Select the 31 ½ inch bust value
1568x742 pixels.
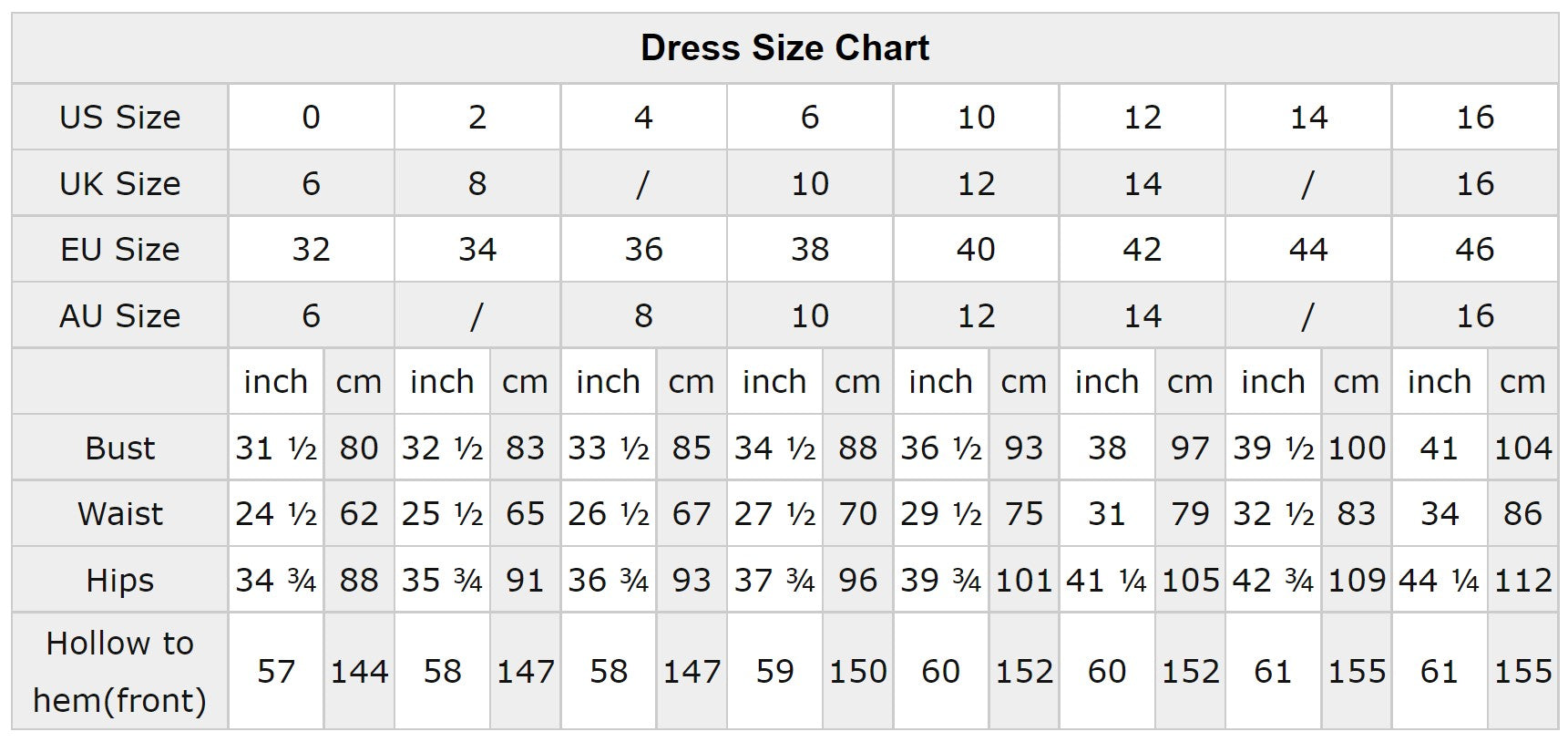tap(275, 448)
